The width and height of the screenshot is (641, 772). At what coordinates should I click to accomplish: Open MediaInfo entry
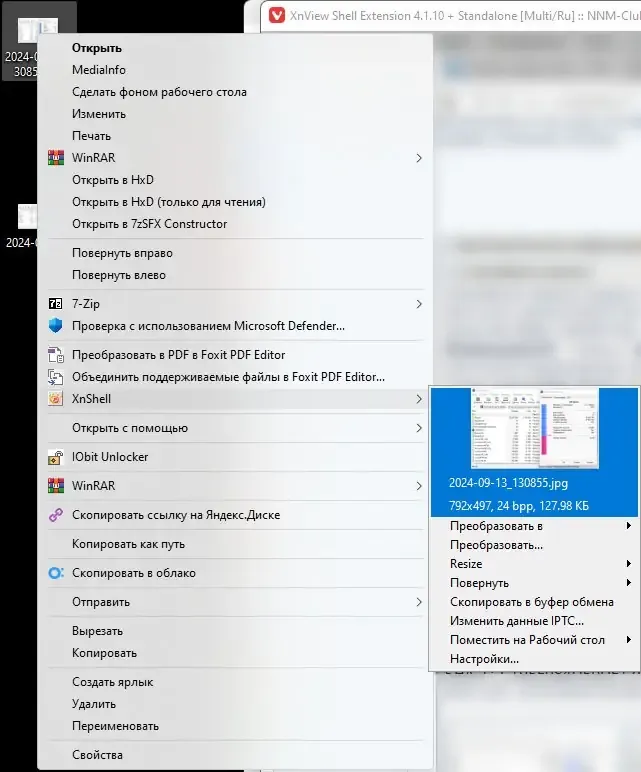coord(235,70)
